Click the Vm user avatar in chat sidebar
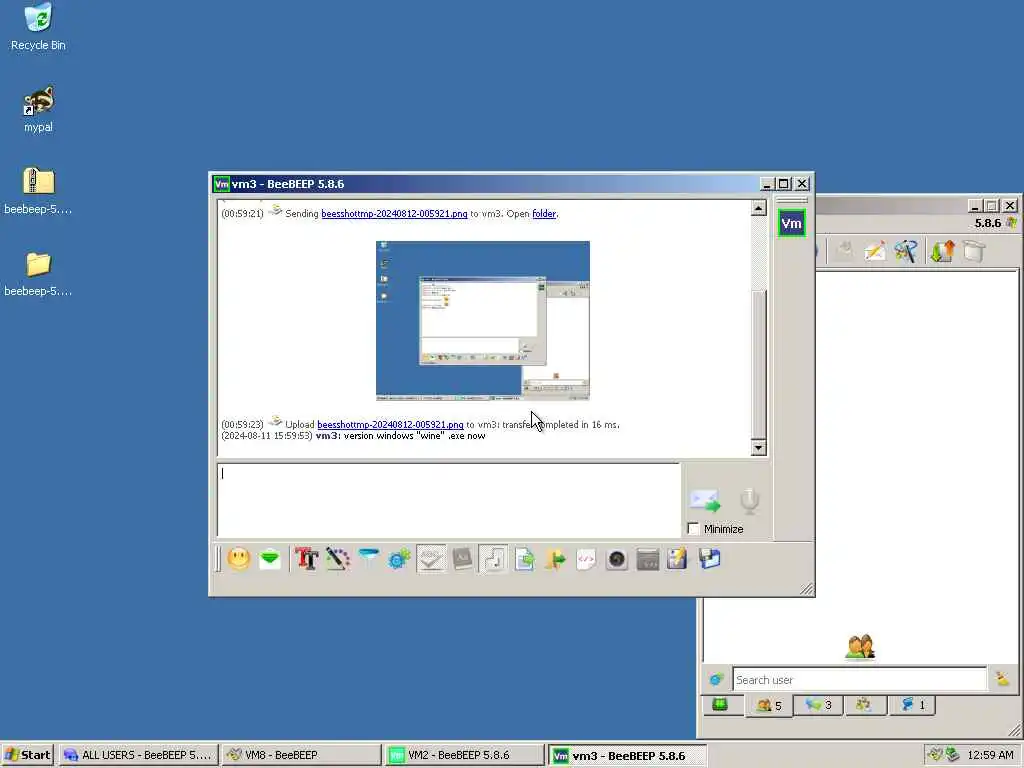 click(x=792, y=223)
